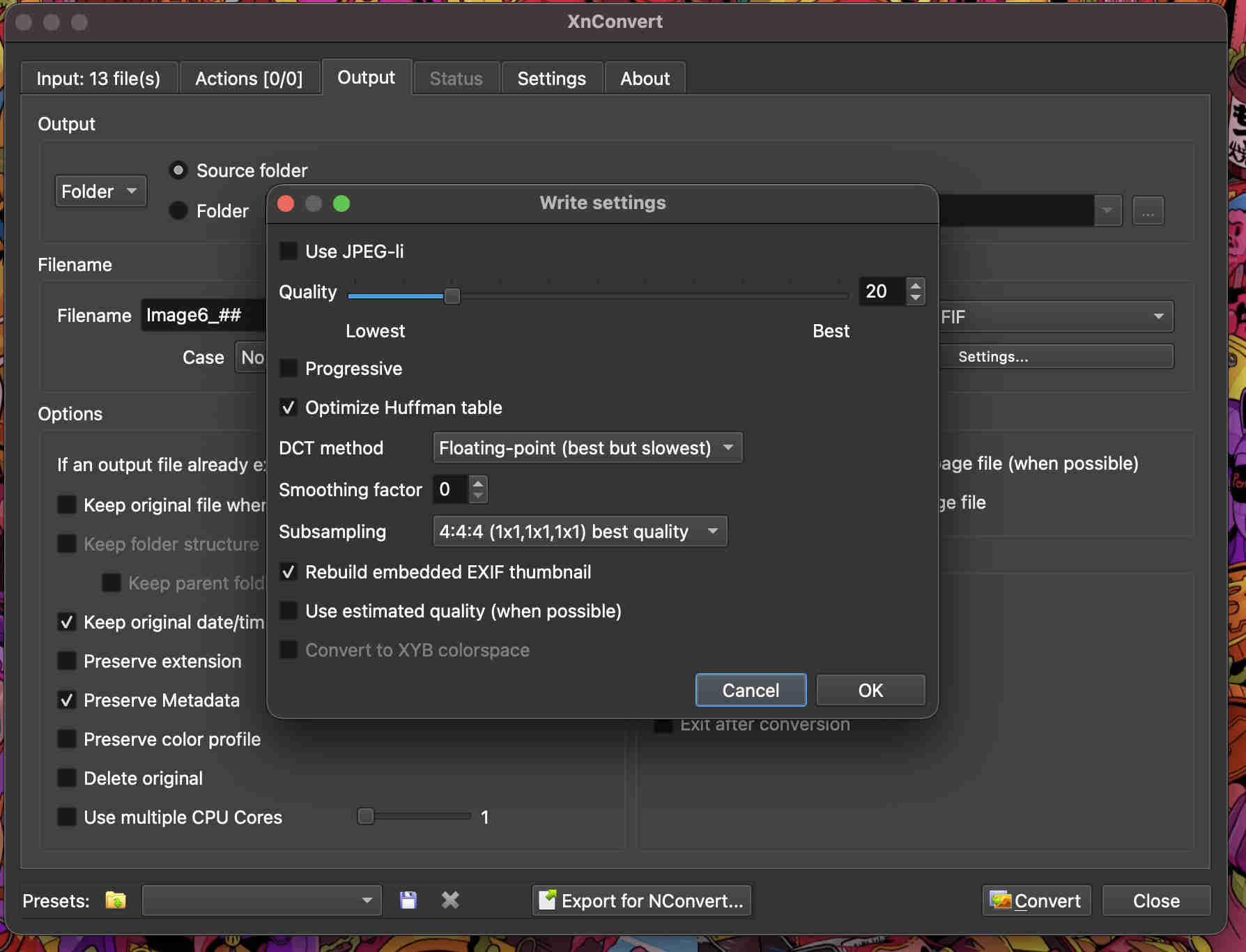Increase the Smoothing factor value
This screenshot has height=952, width=1246.
coord(478,483)
